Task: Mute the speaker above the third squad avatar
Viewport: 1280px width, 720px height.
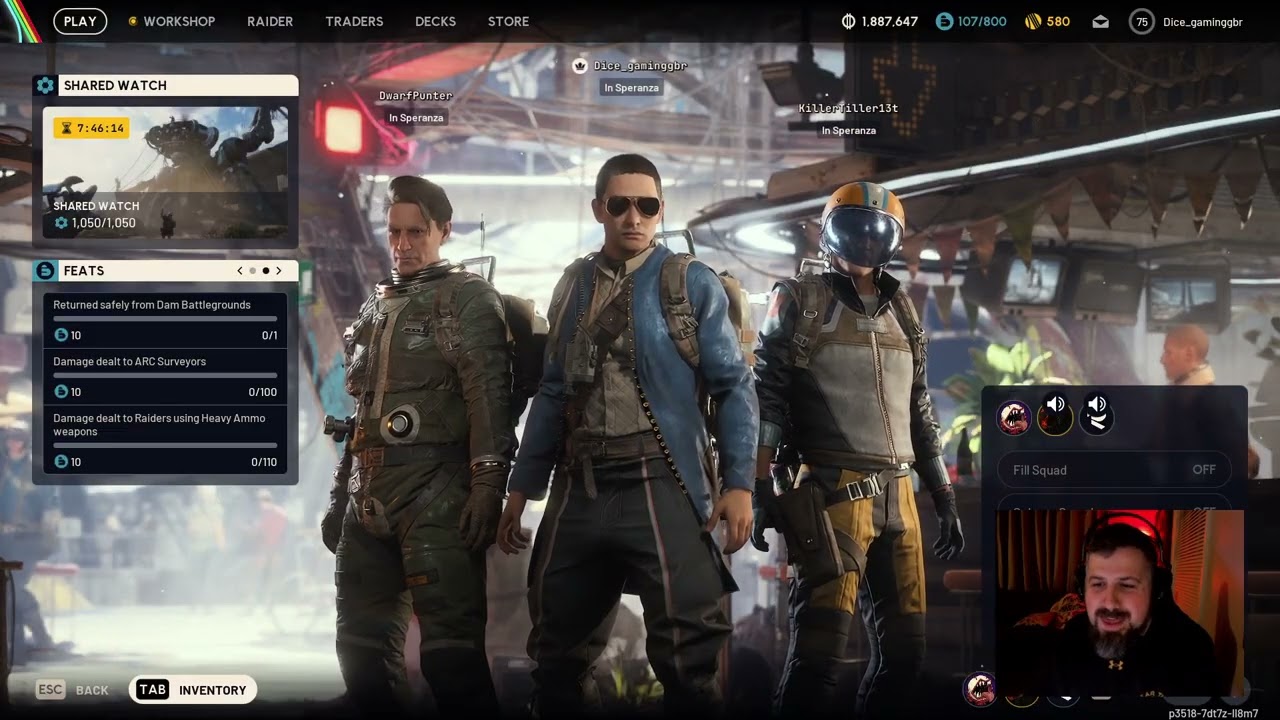Action: (1097, 404)
